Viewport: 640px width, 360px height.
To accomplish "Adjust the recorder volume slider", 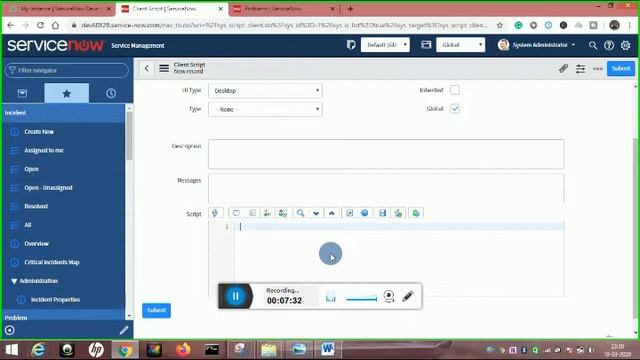I will click(362, 299).
